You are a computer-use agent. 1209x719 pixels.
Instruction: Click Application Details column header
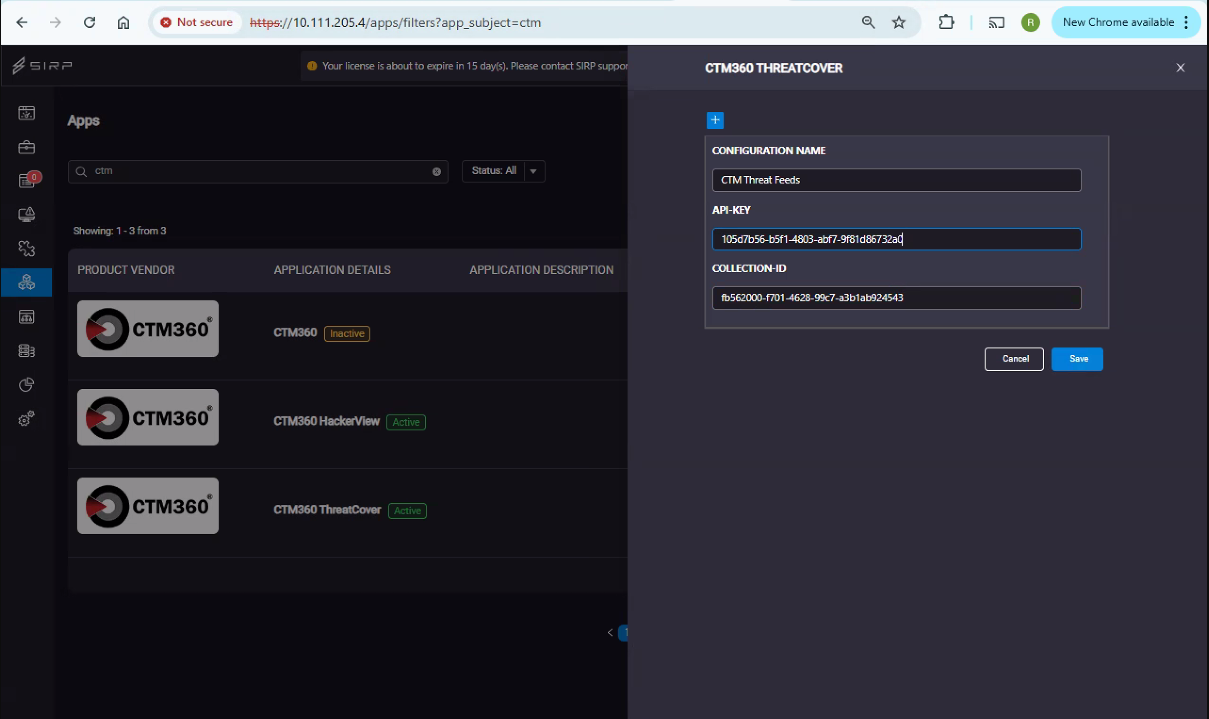click(332, 270)
